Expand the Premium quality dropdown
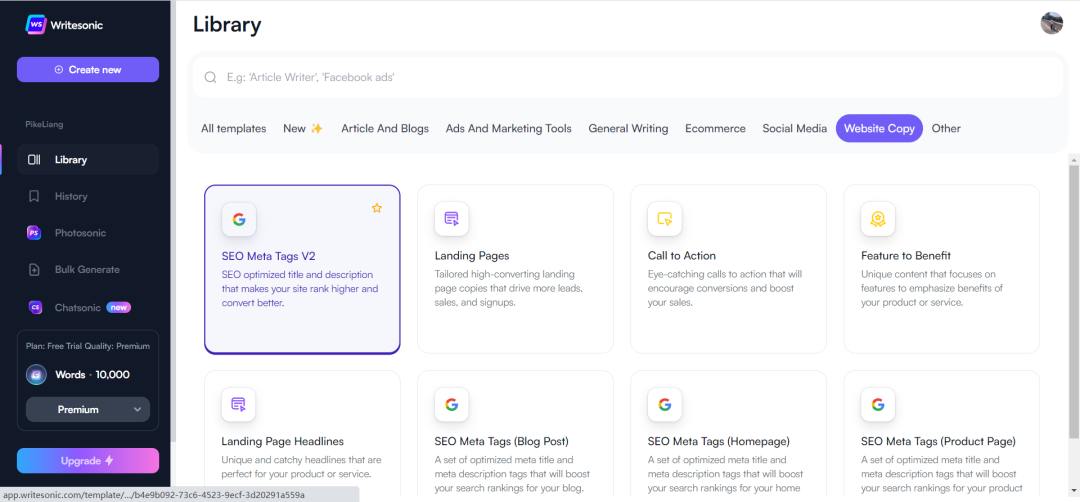The height and width of the screenshot is (502, 1080). tap(88, 409)
